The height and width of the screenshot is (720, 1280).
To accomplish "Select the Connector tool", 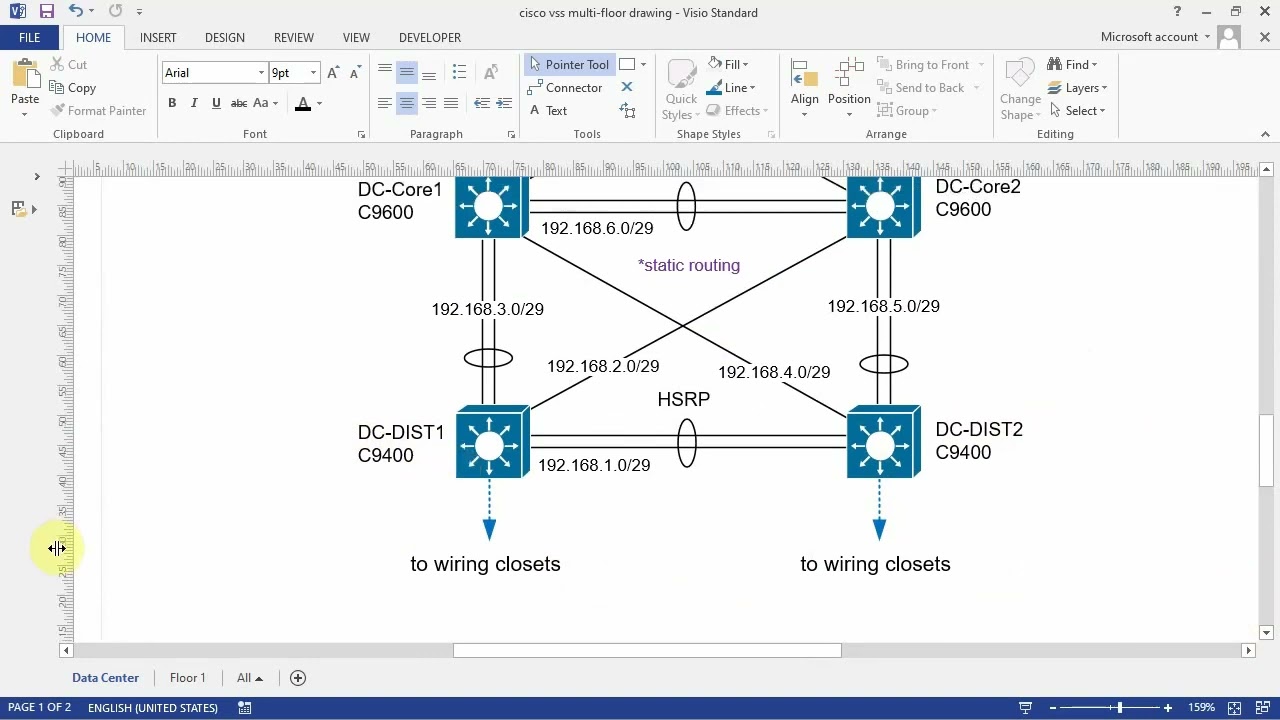I will click(566, 88).
